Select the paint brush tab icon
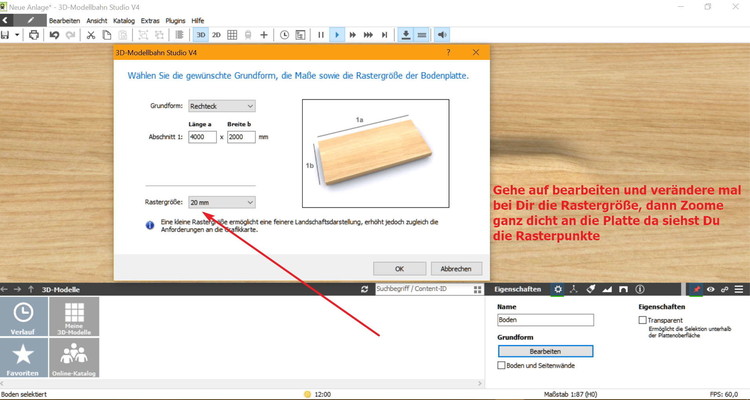The height and width of the screenshot is (400, 750). [x=591, y=289]
